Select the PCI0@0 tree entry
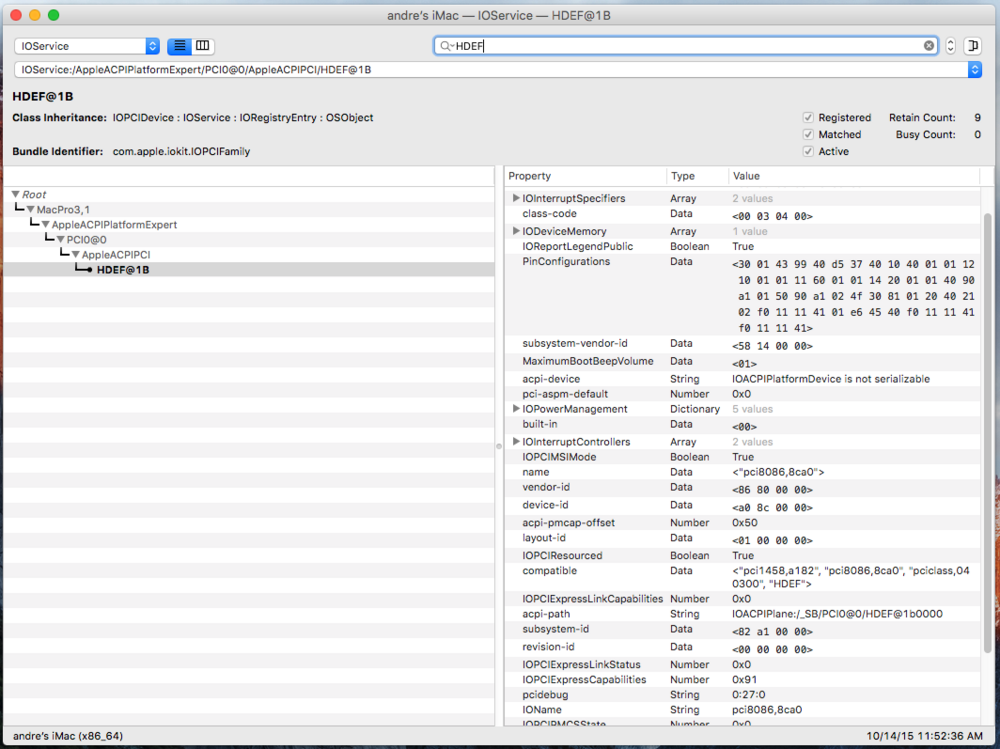 click(86, 240)
